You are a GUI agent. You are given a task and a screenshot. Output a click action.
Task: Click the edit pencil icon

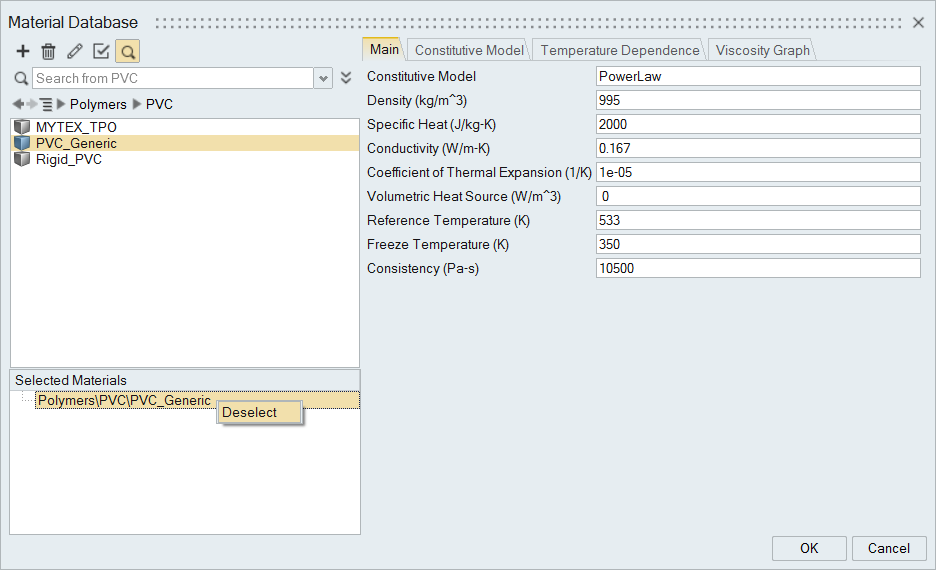point(74,51)
